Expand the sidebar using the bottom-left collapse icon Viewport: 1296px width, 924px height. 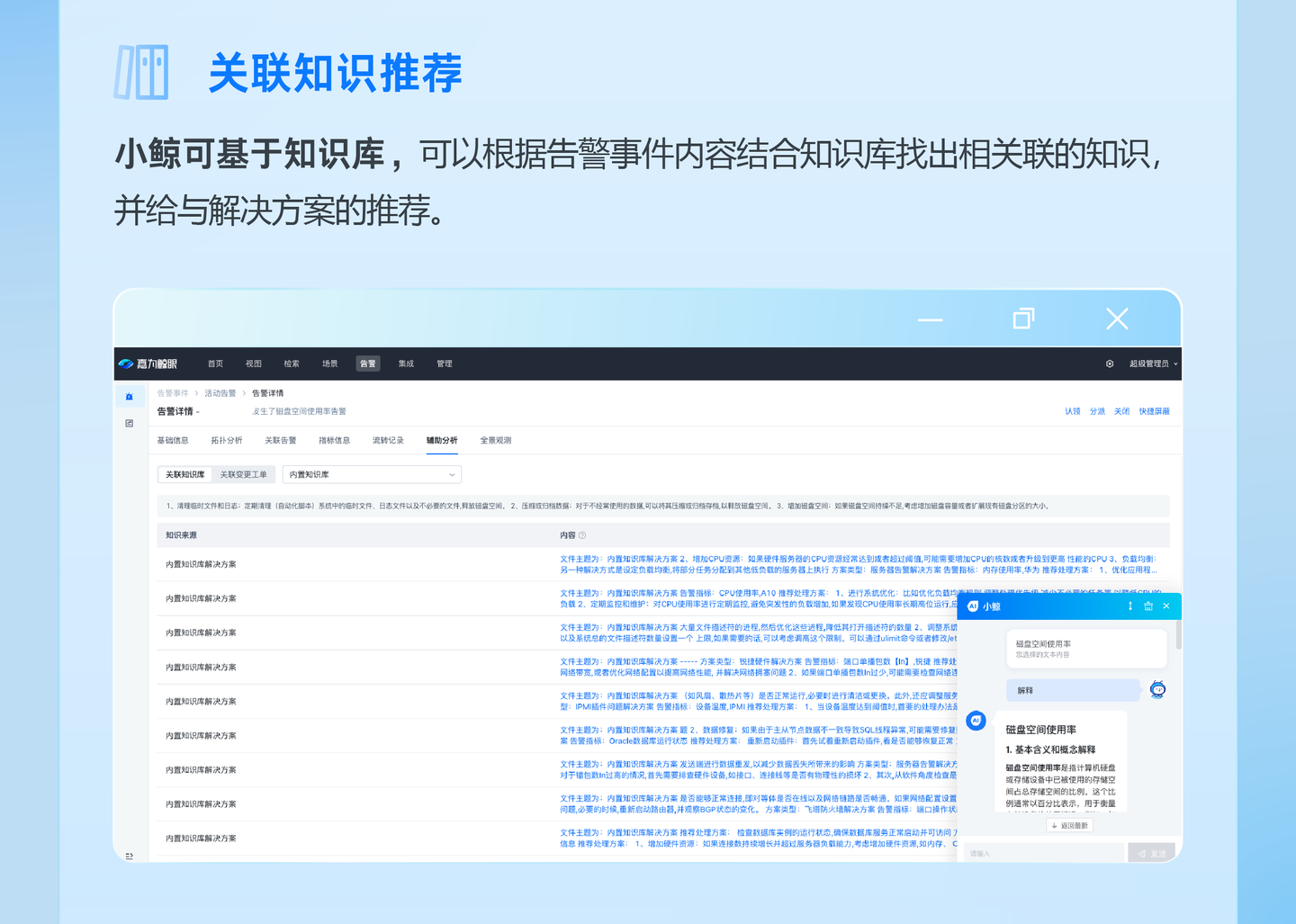130,856
